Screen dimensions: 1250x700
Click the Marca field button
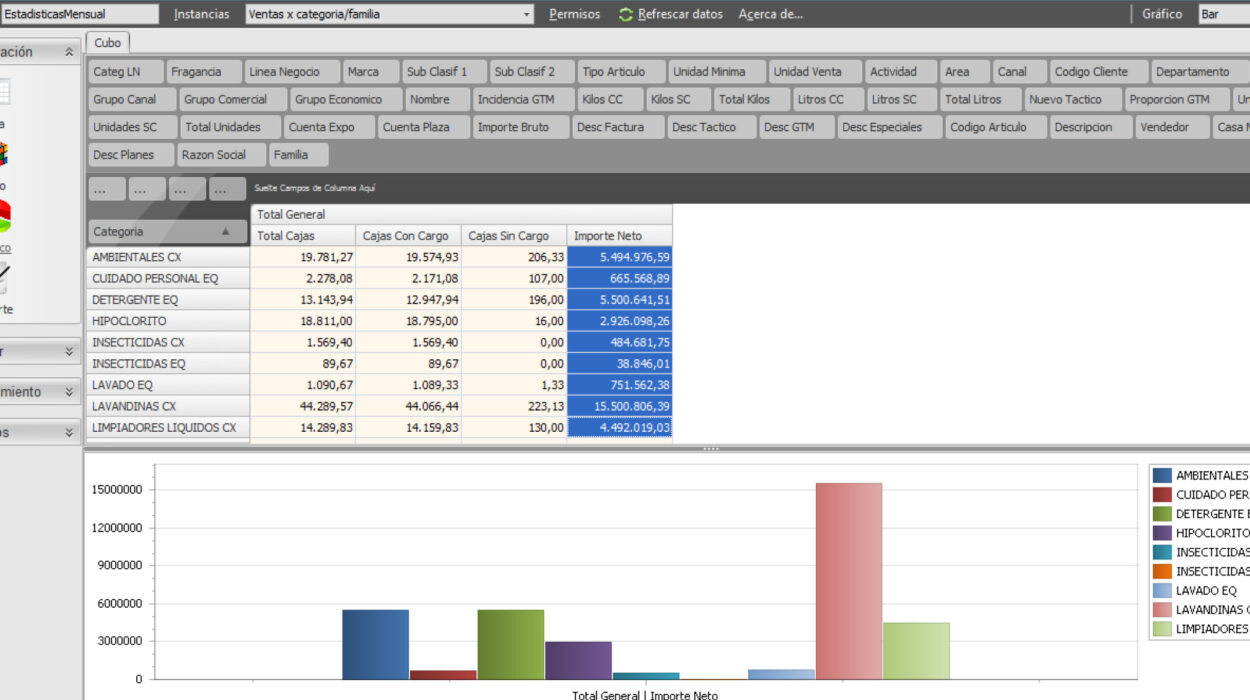pos(369,72)
